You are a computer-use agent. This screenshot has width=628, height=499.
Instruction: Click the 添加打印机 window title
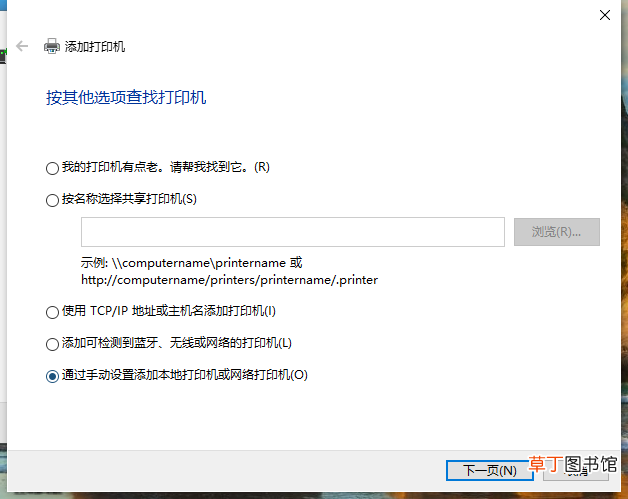95,47
